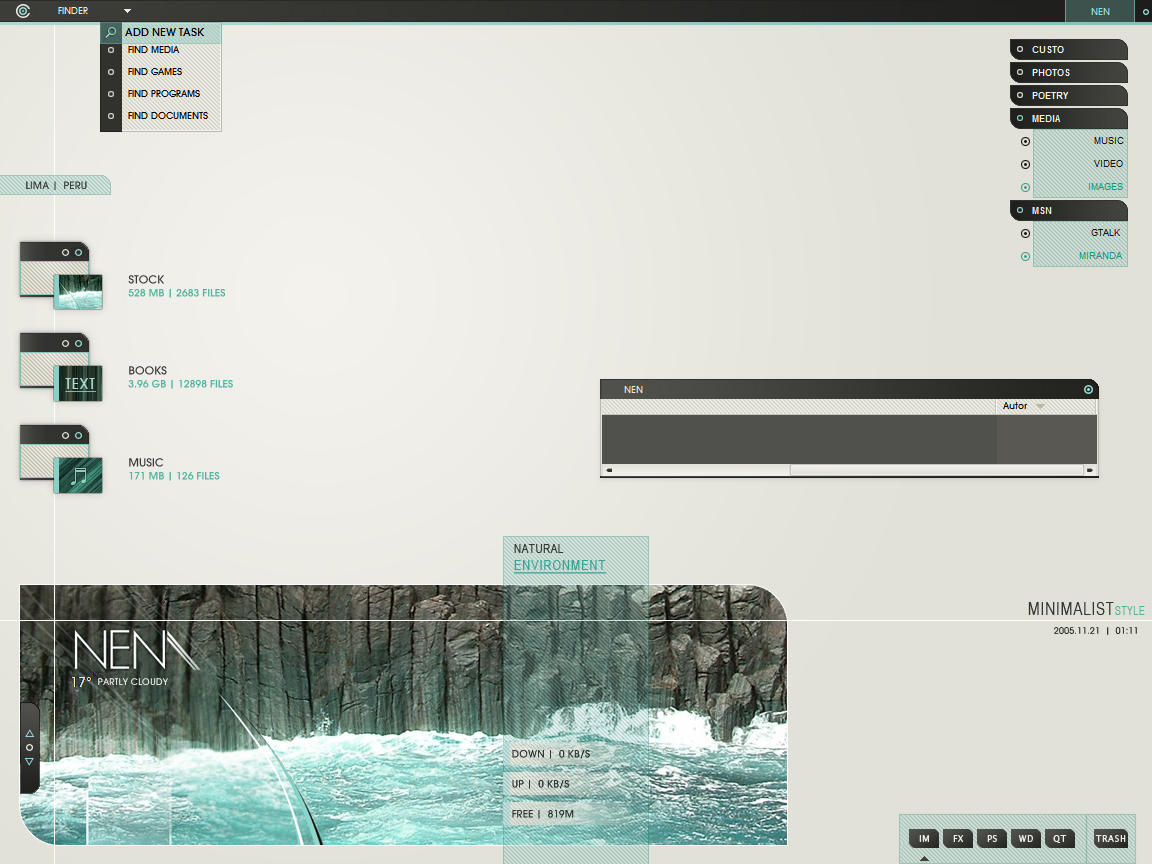Click bullet beside Find Documents
This screenshot has height=864, width=1152.
pyautogui.click(x=111, y=116)
